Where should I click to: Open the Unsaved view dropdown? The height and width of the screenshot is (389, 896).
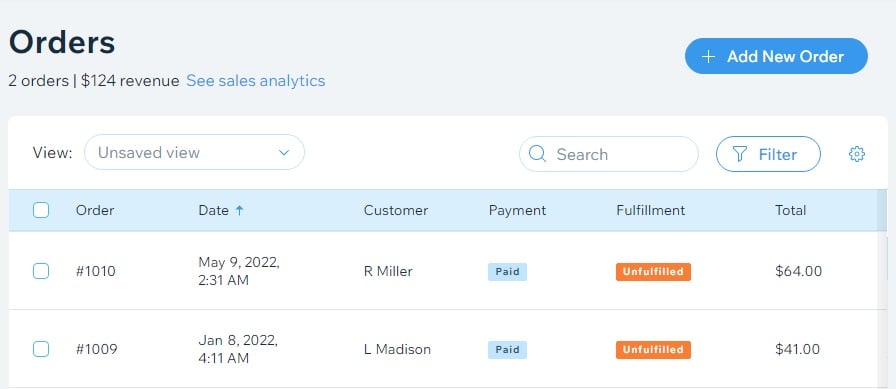click(194, 153)
